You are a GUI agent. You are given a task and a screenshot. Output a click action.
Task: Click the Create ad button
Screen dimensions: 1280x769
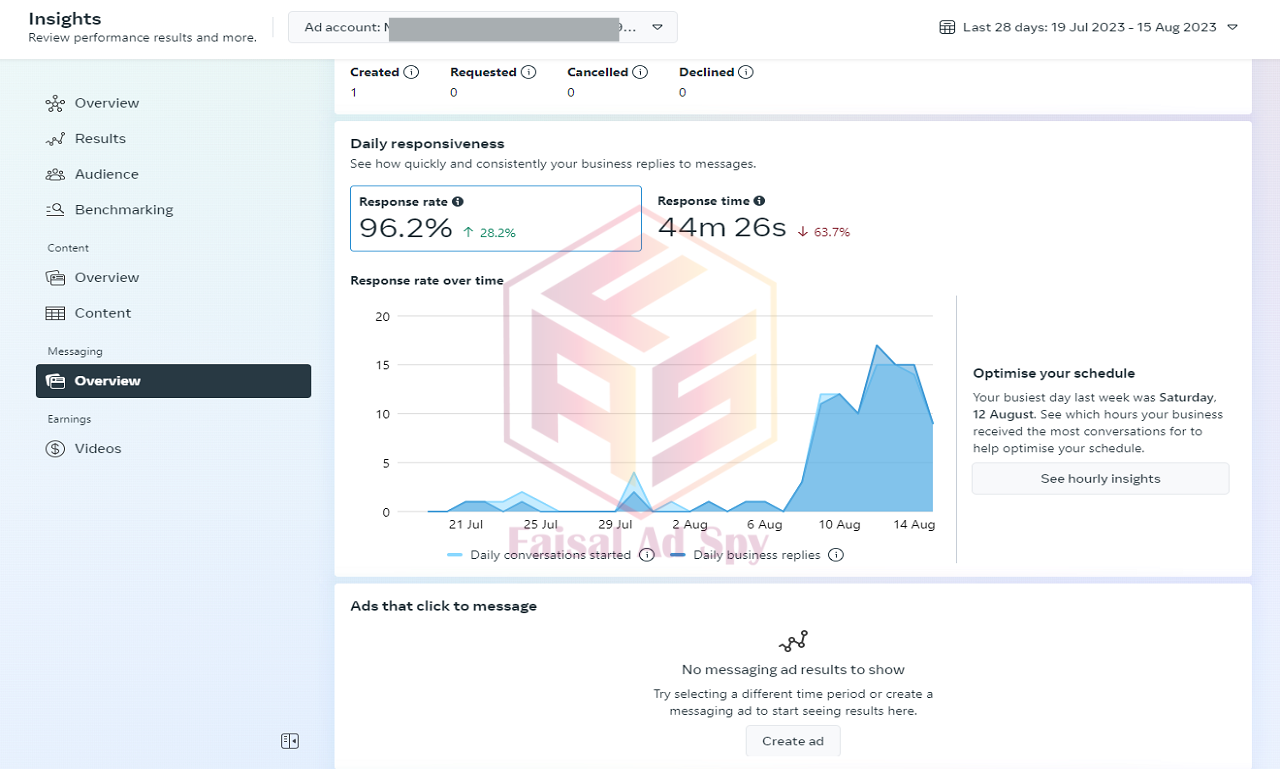coord(792,741)
